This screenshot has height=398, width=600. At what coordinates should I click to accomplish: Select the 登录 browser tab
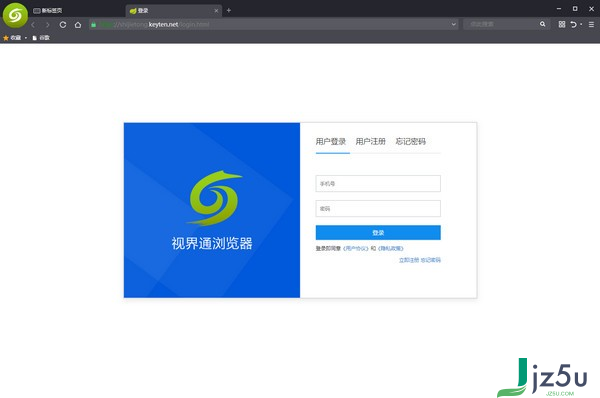[173, 11]
